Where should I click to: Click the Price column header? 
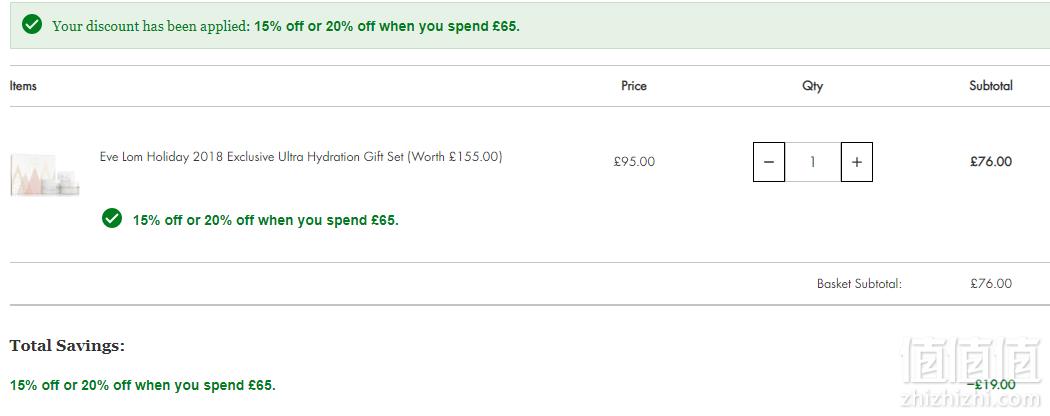point(633,86)
